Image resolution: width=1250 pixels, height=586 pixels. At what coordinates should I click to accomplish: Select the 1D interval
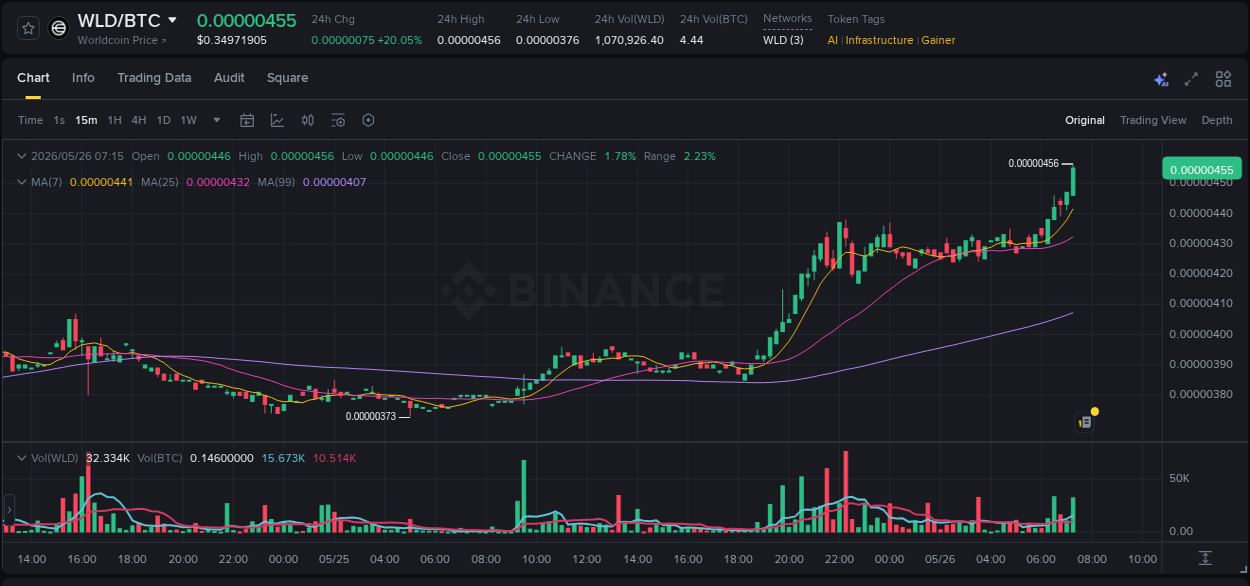[163, 120]
